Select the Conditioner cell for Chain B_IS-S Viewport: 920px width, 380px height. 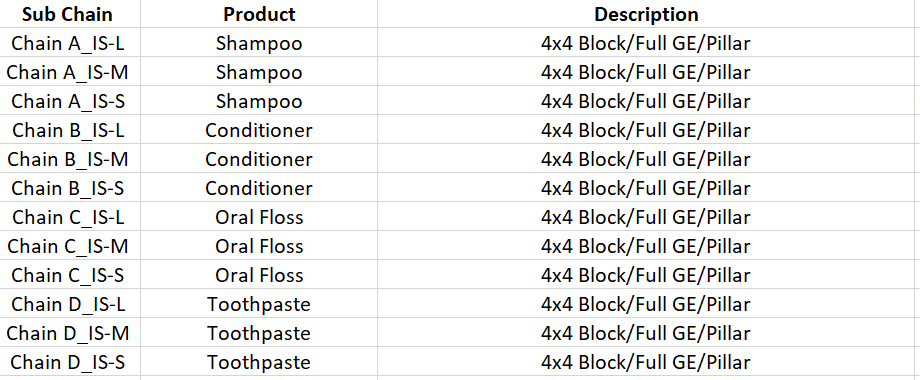[259, 188]
